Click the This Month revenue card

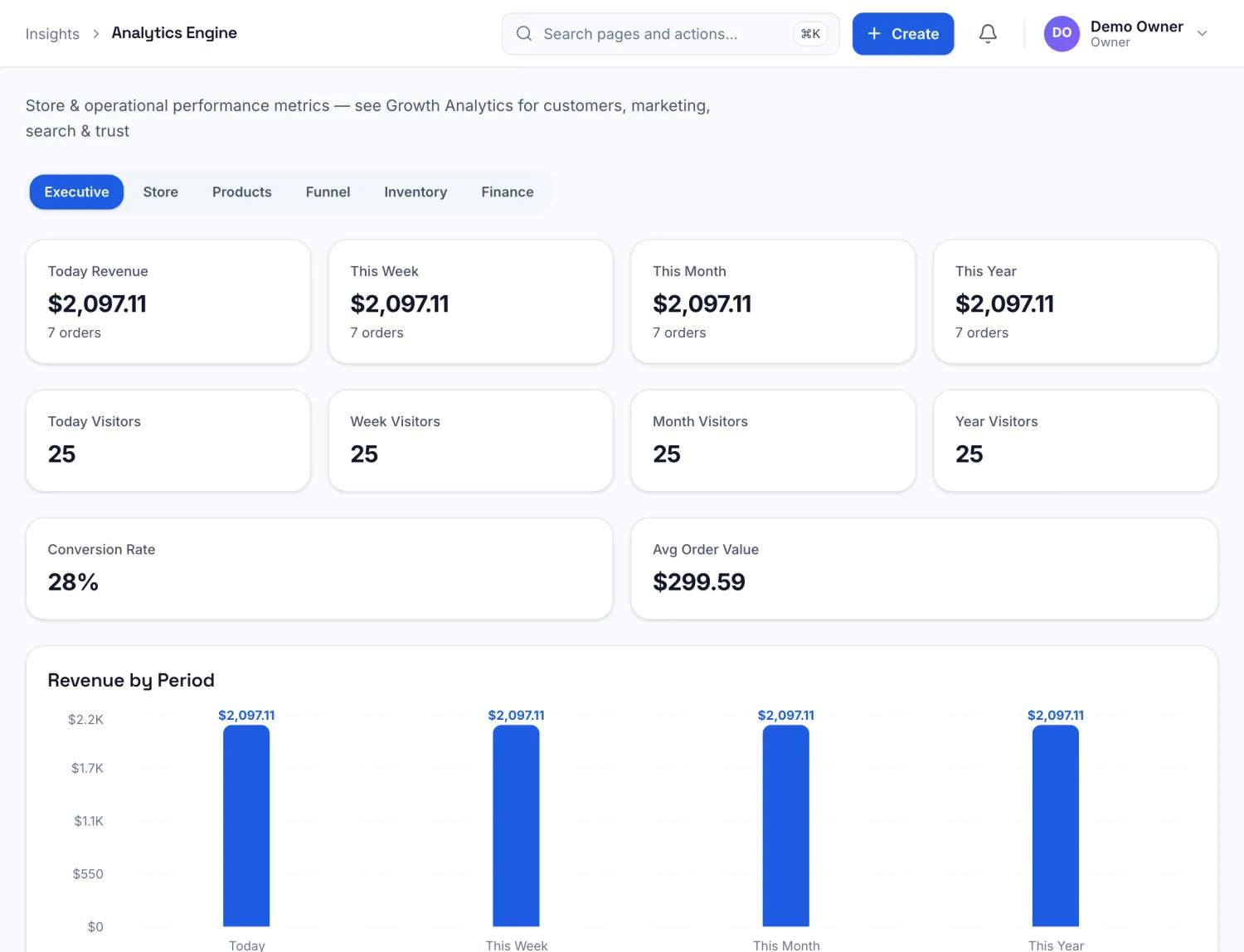pos(773,302)
